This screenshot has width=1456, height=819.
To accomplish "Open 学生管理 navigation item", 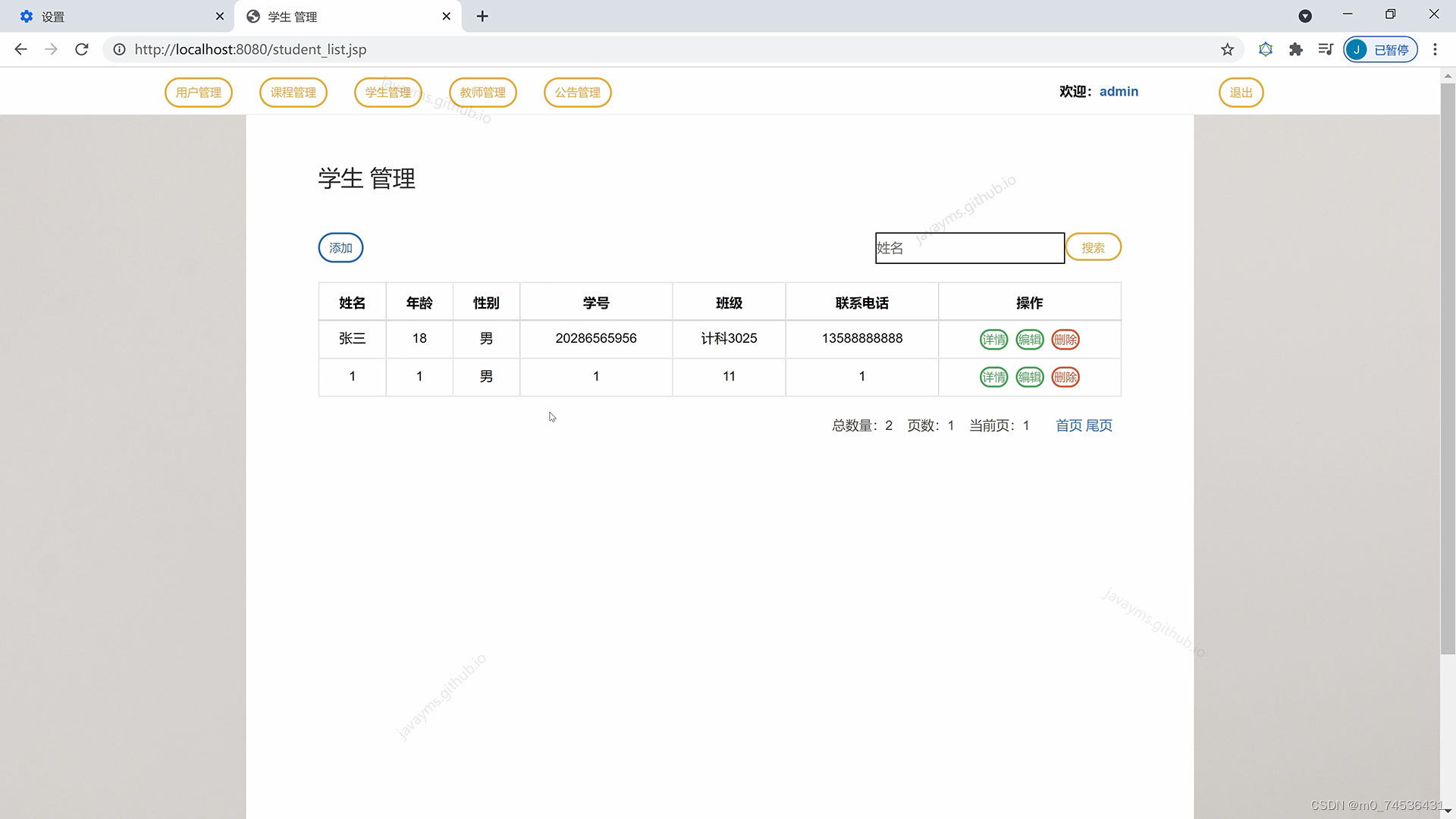I will tap(388, 93).
